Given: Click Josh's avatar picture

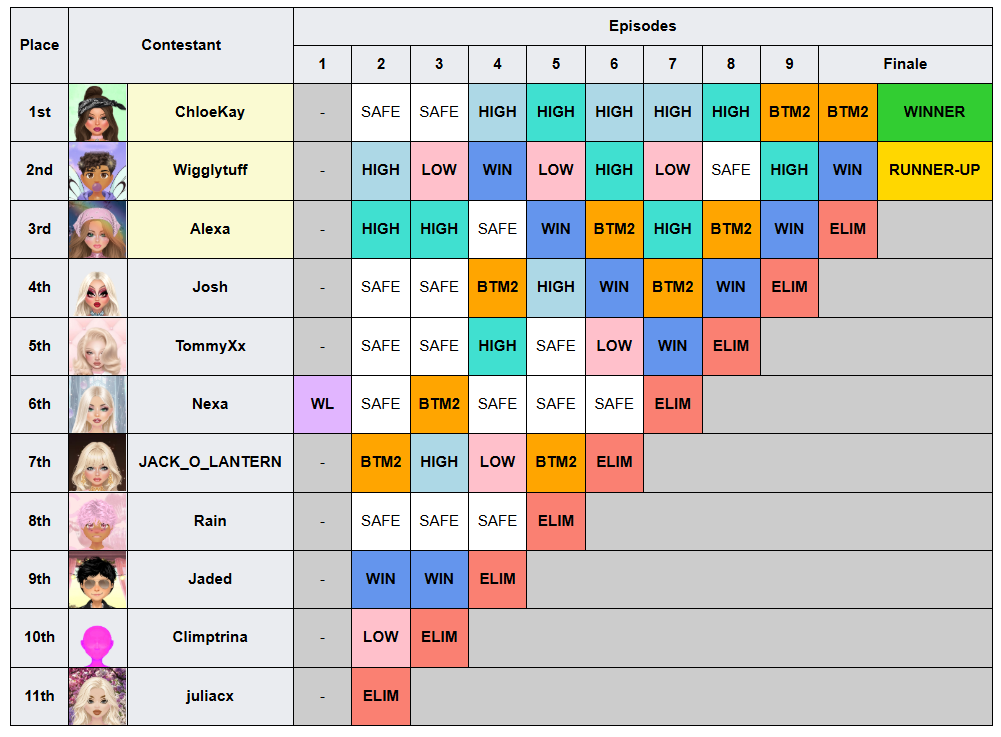Looking at the screenshot, I should pyautogui.click(x=98, y=288).
